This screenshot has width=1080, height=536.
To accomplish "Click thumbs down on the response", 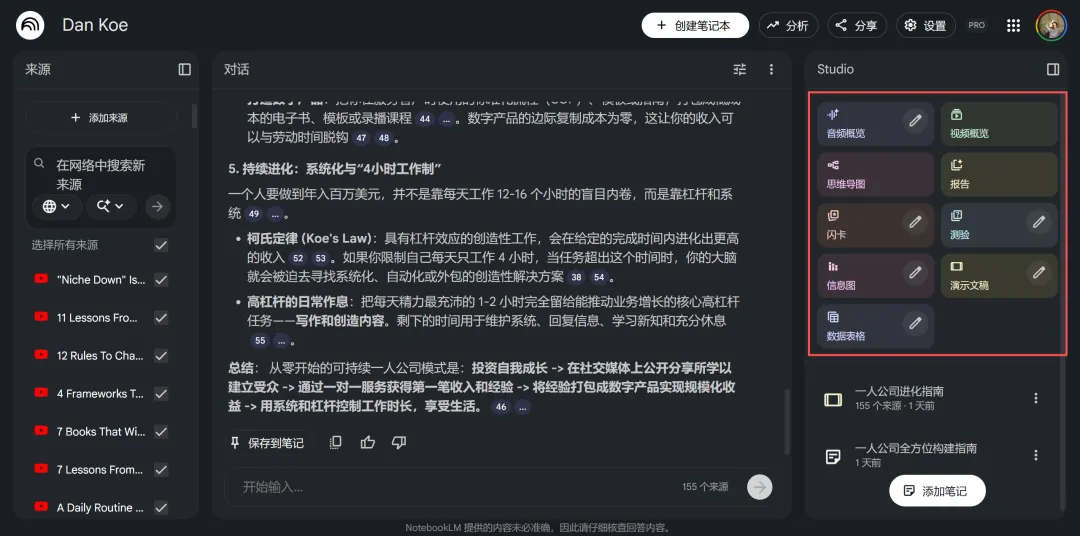I will click(x=399, y=442).
